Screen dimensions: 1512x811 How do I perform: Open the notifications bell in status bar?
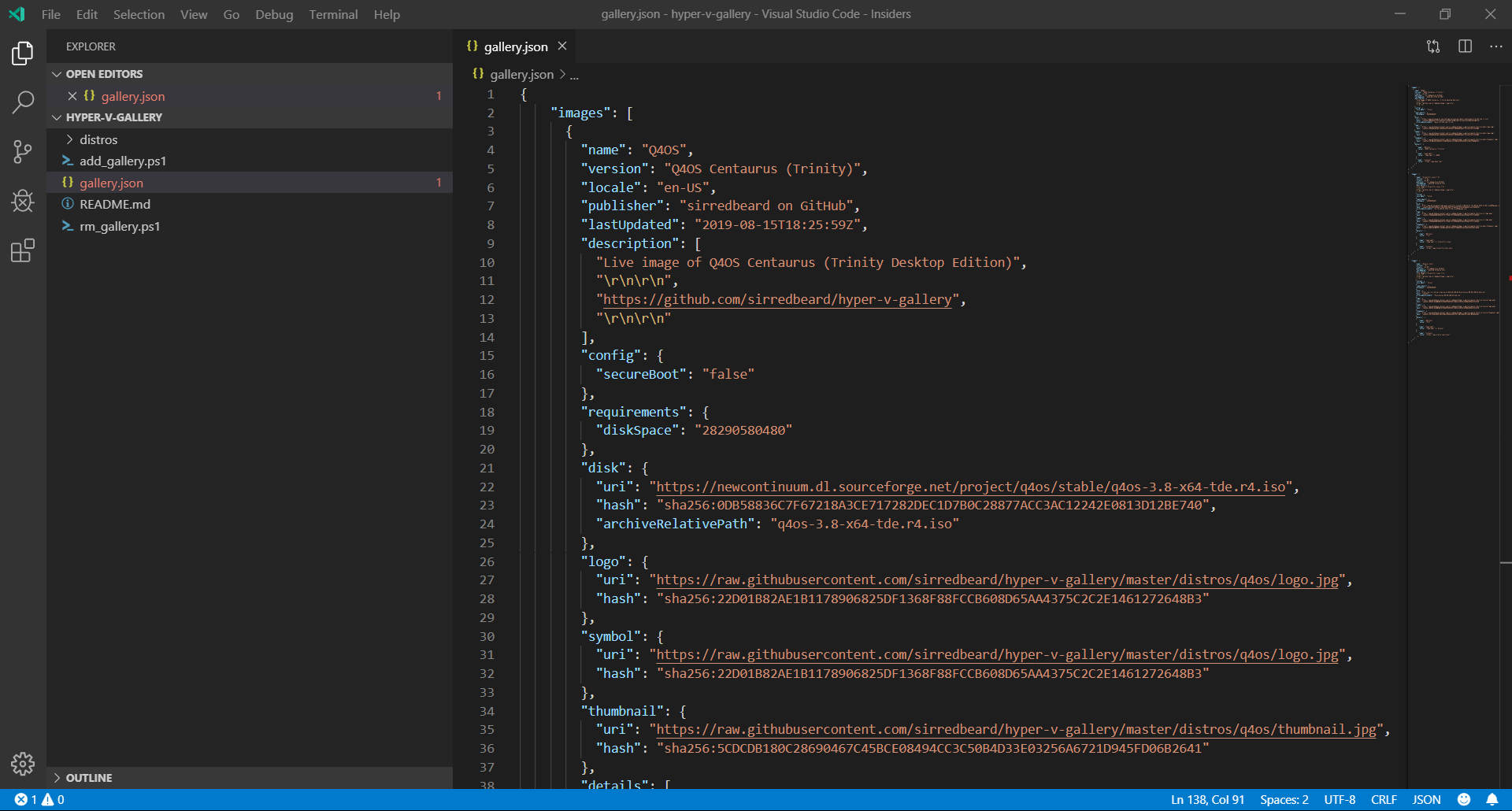(1492, 799)
